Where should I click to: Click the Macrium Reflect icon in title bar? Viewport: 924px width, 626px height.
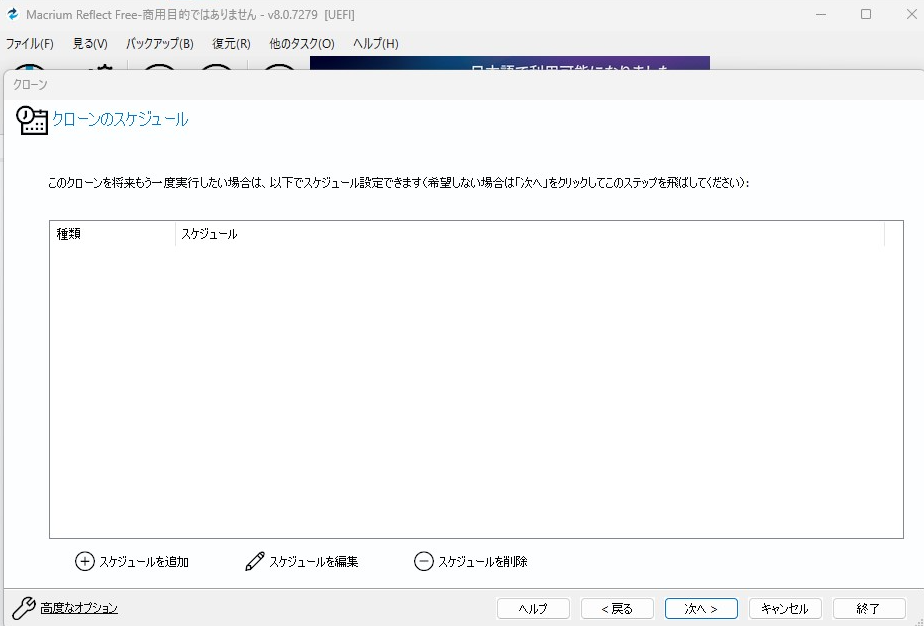(x=11, y=14)
